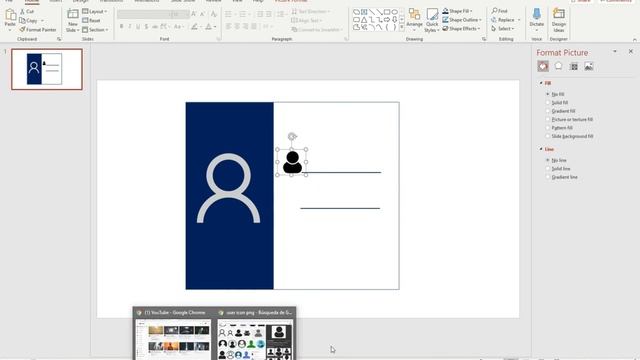Select slide 1 thumbnail
This screenshot has height=360, width=640.
47,69
